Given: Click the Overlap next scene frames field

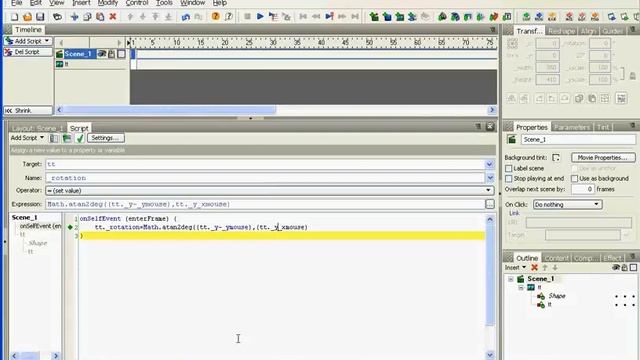Looking at the screenshot, I should tap(582, 189).
